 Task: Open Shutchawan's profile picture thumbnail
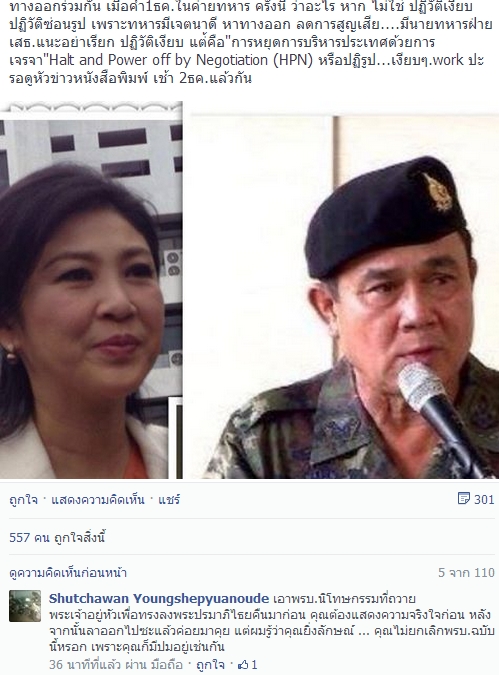click(25, 606)
